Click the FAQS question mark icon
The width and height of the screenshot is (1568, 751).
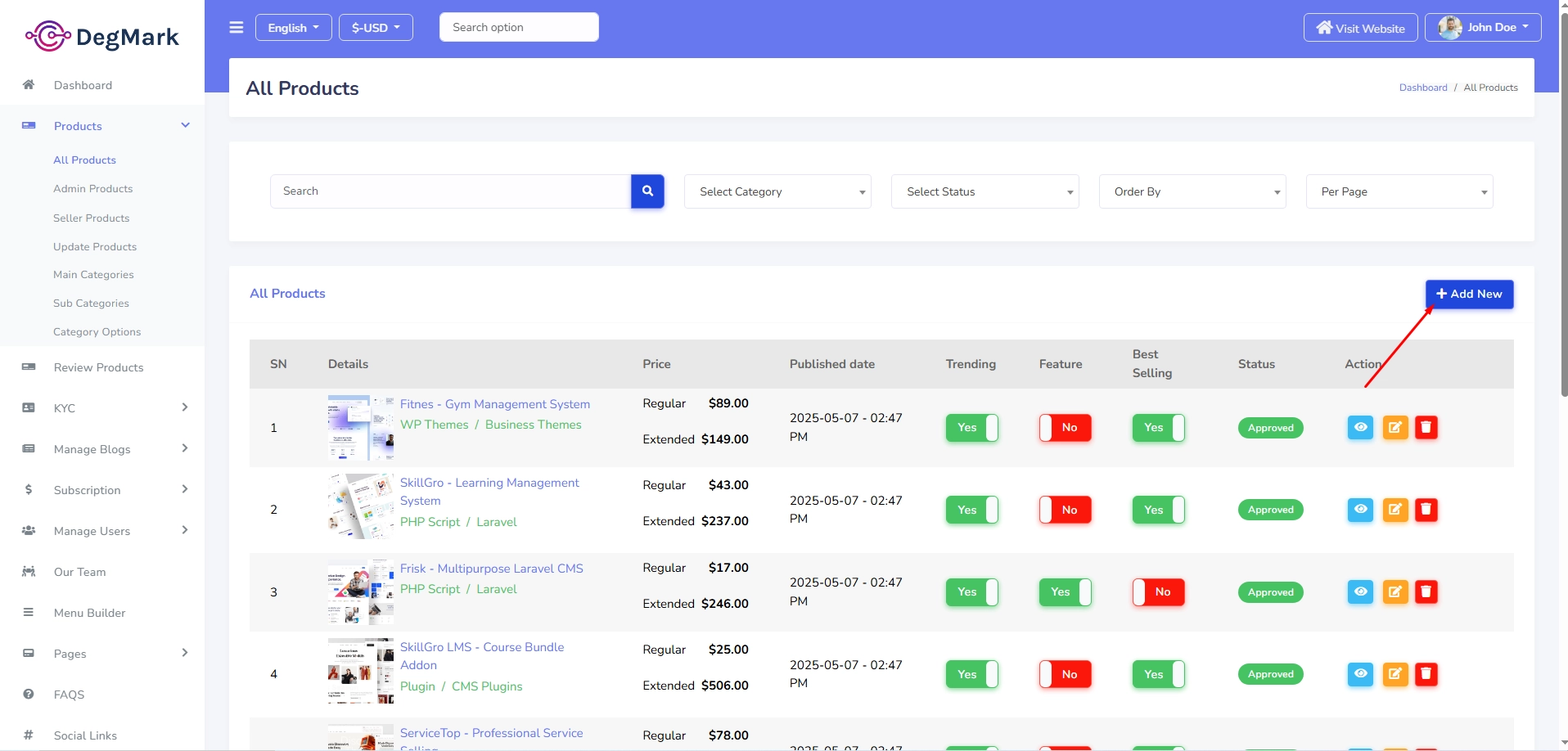pos(29,694)
